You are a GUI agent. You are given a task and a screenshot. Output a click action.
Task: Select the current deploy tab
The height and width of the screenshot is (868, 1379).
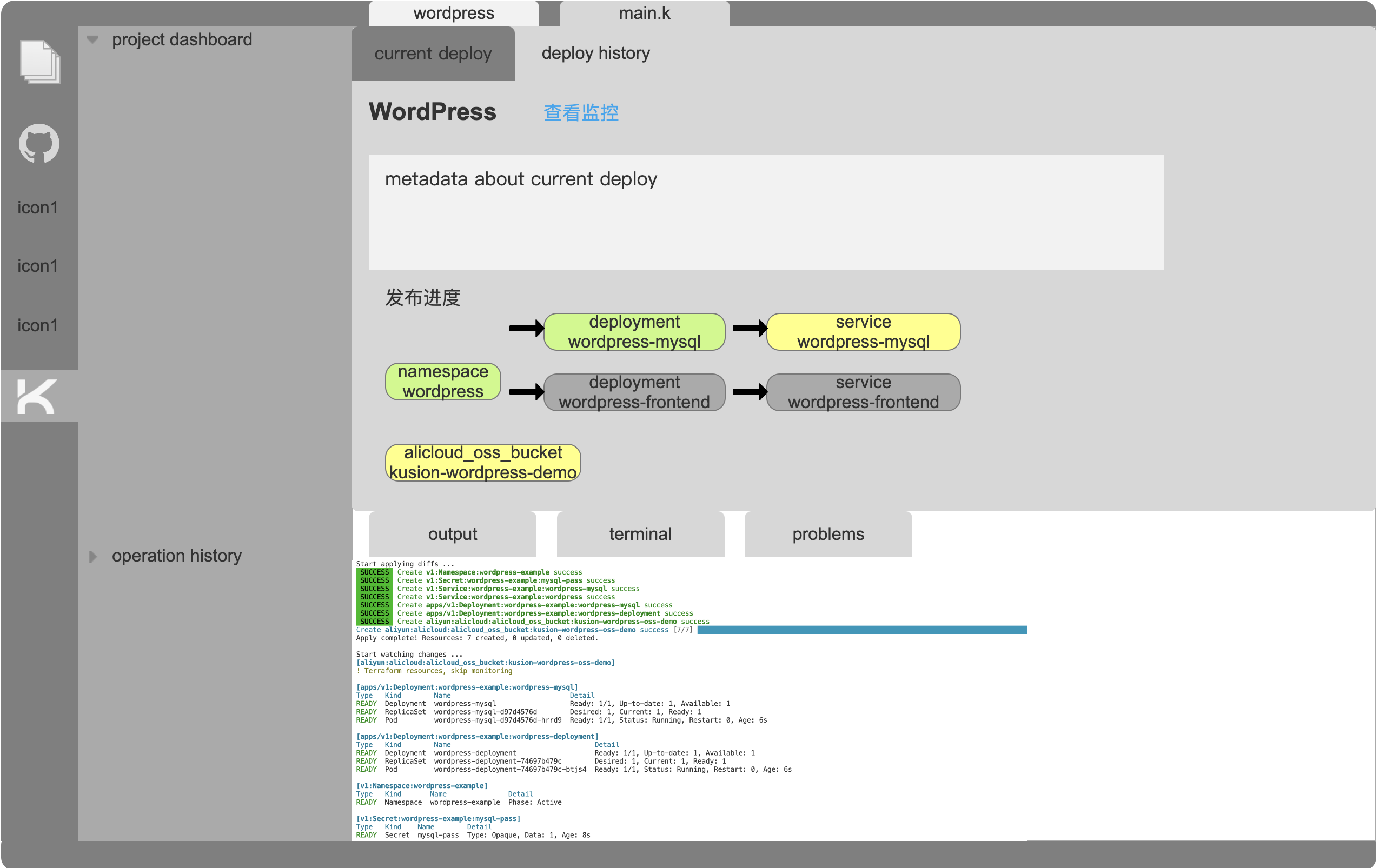tap(433, 53)
